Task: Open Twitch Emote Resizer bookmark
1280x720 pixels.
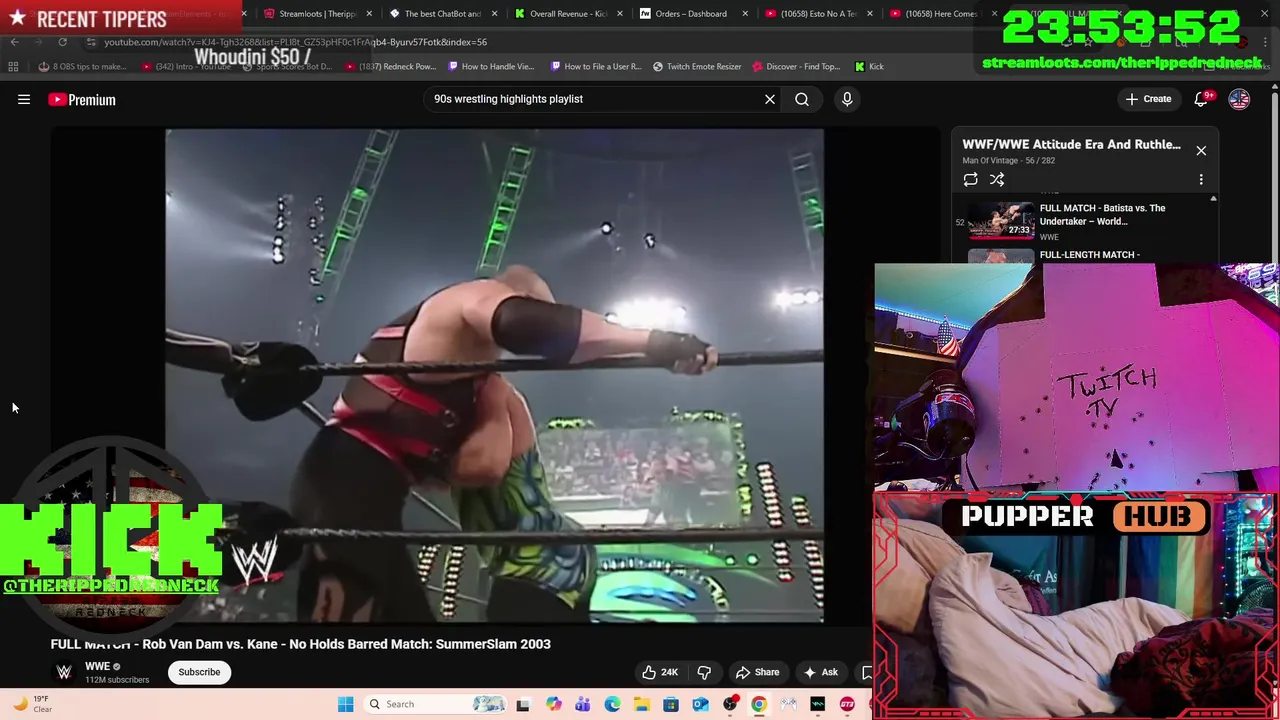Action: 697,67
